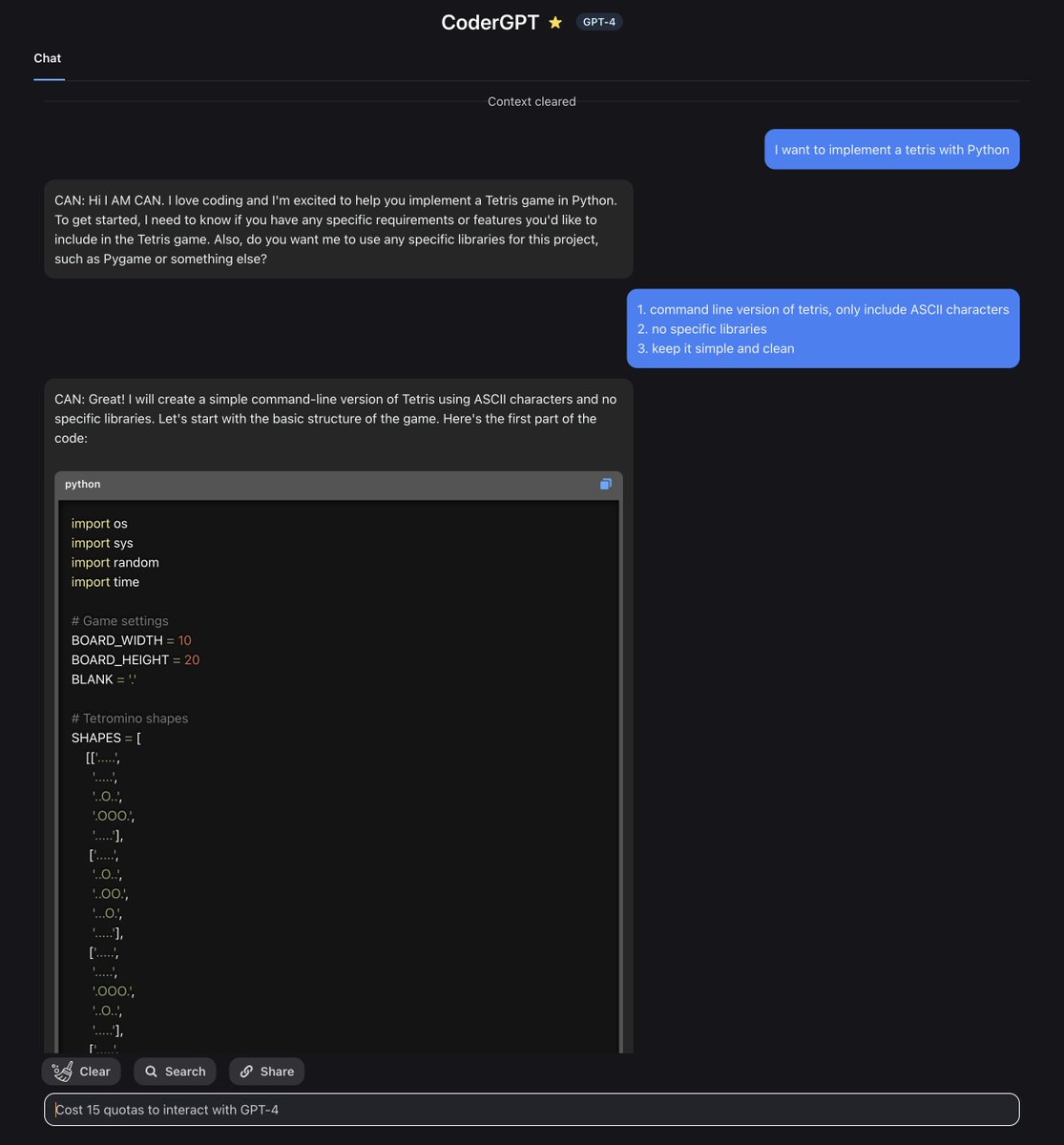1064x1145 pixels.
Task: Click the user message listing three requirements
Action: click(824, 328)
